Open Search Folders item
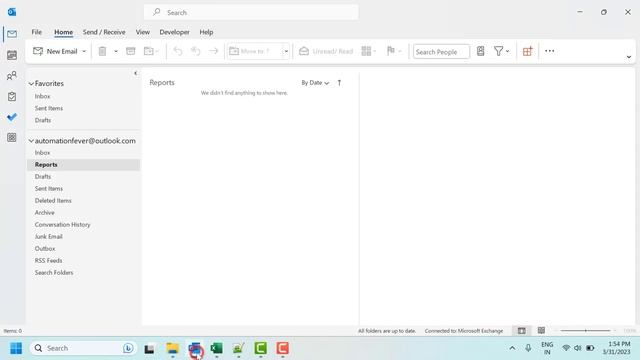This screenshot has height=360, width=640. point(54,273)
